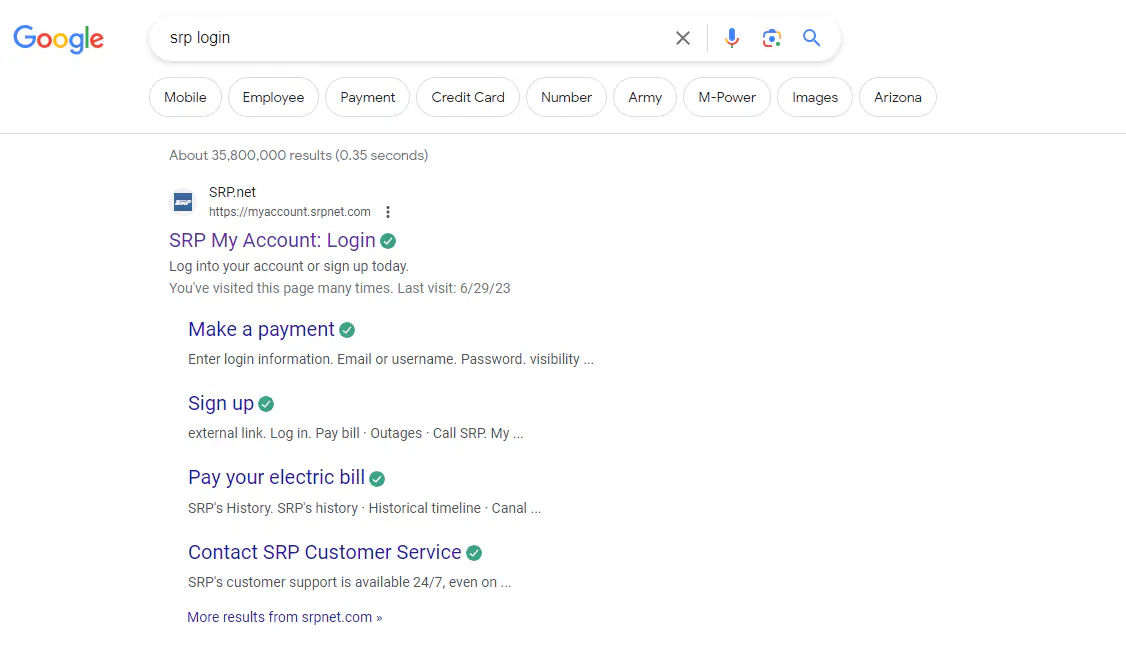1126x647 pixels.
Task: Open Pay your electric bill sitelink
Action: pos(276,477)
